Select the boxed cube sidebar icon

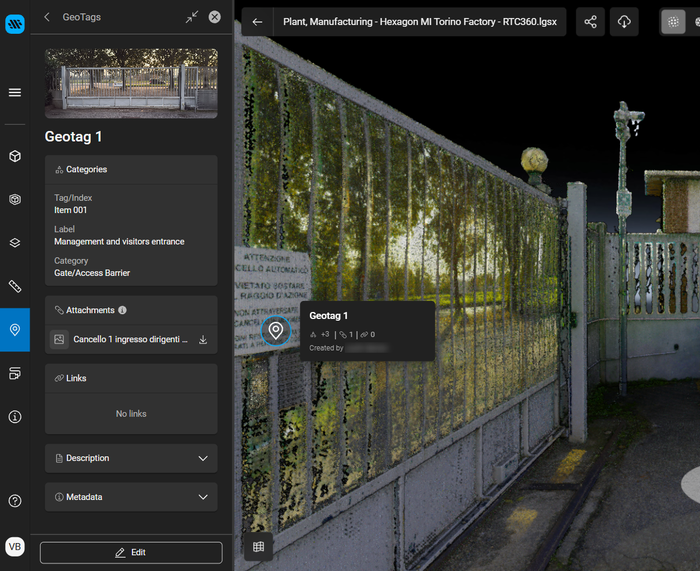15,199
